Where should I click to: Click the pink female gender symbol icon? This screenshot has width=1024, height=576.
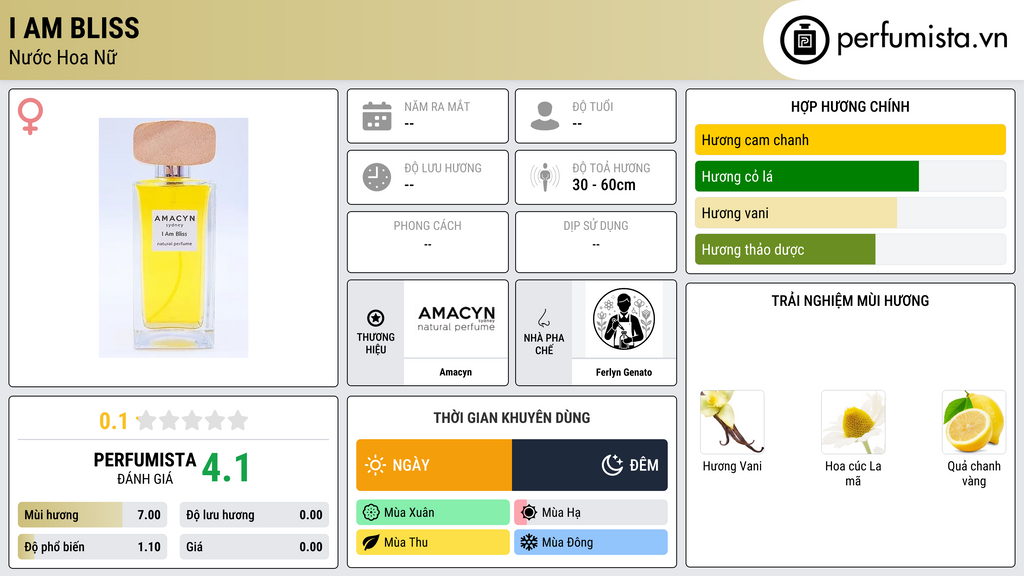(30, 116)
